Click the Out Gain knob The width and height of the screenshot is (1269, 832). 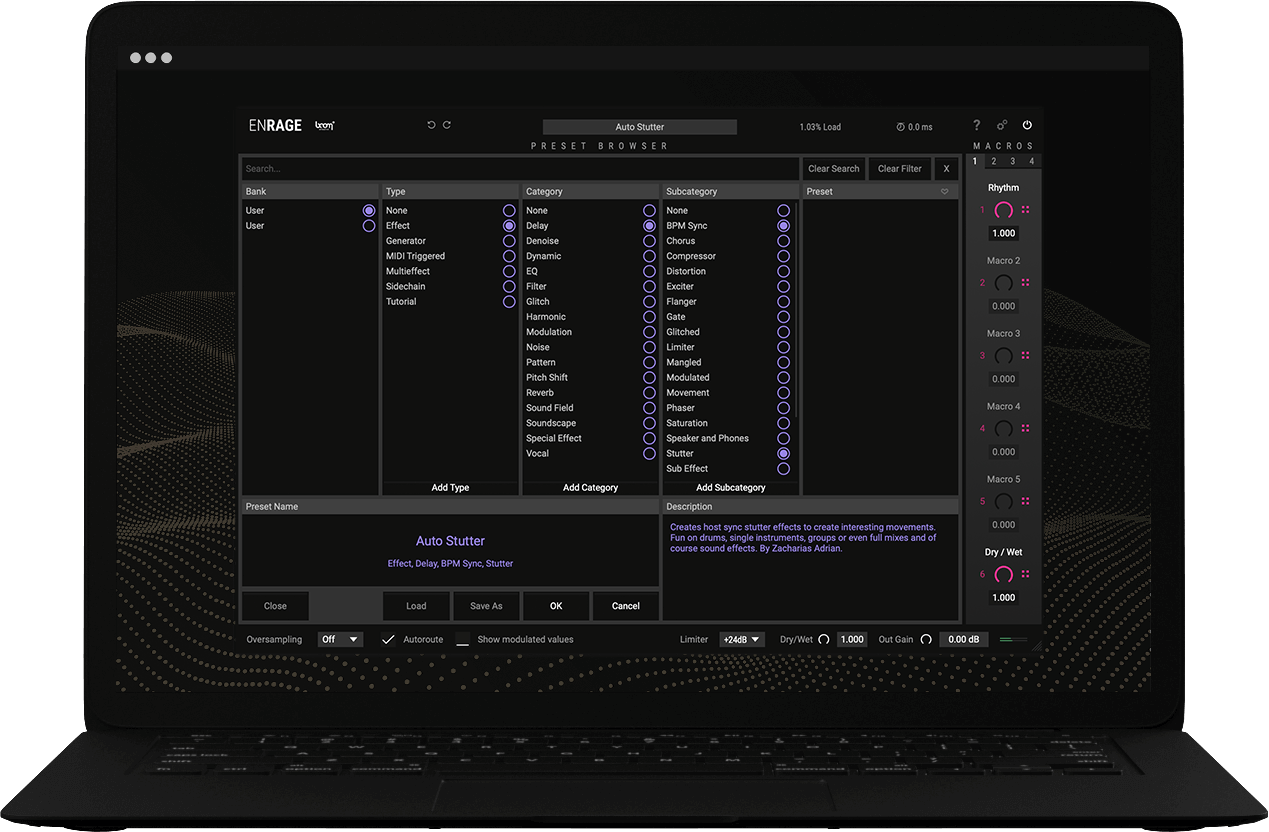[926, 640]
